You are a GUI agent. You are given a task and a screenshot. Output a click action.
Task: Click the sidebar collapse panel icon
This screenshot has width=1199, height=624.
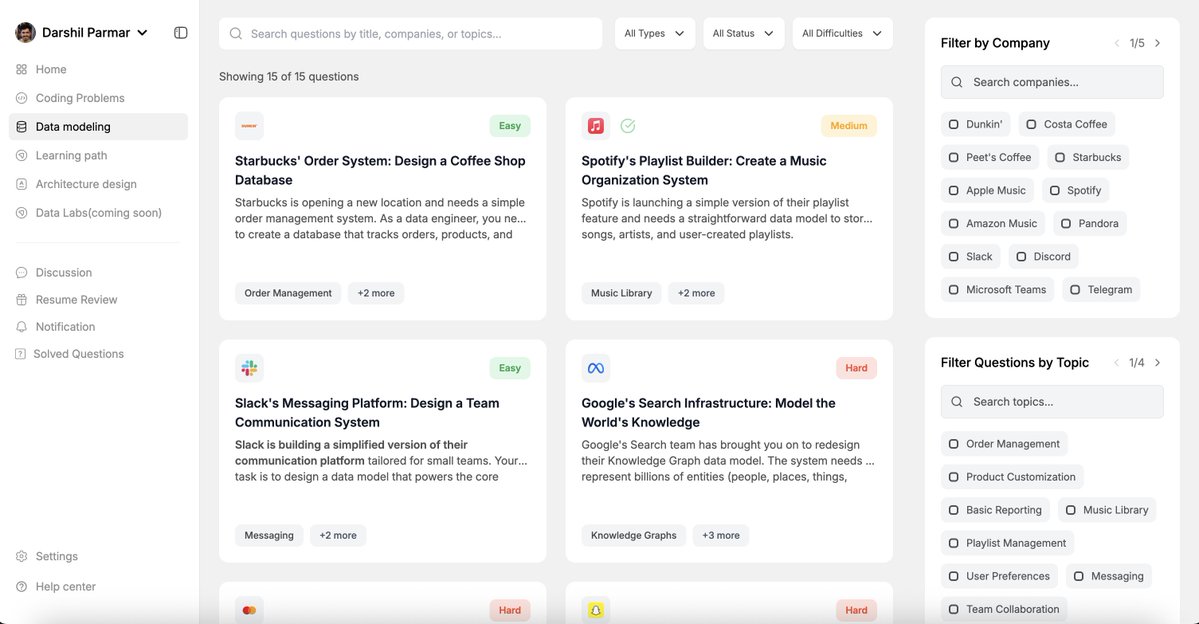pos(180,33)
